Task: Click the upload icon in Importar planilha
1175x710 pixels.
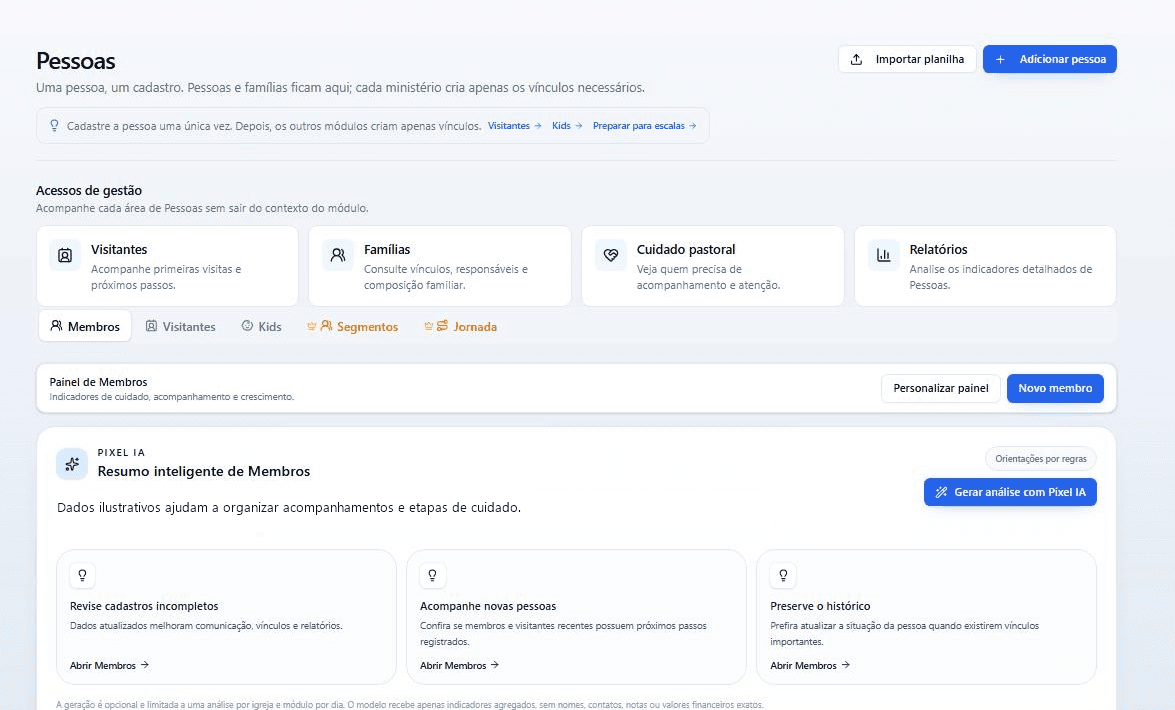Action: pos(857,59)
